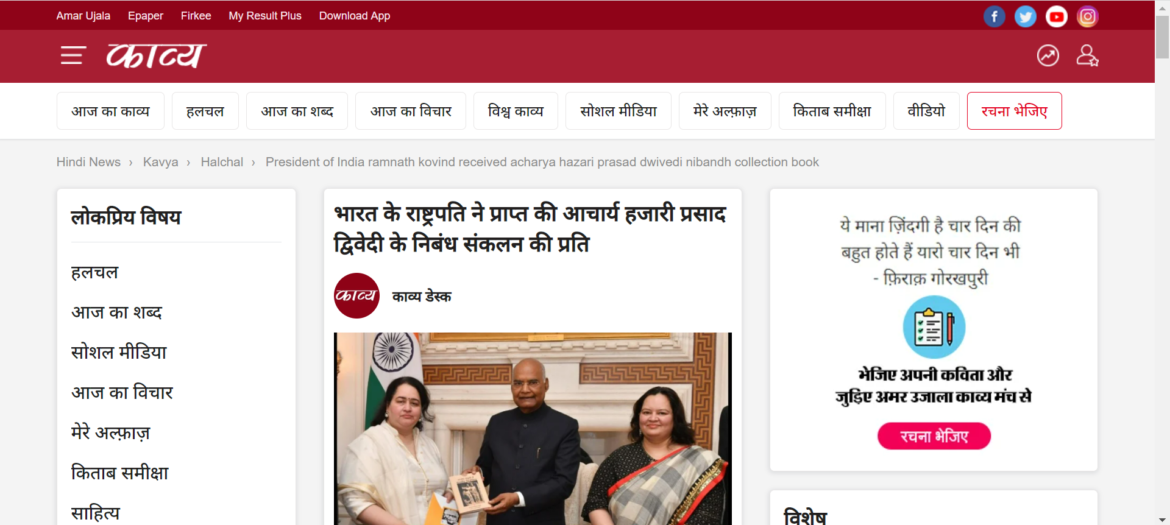Open the Instagram icon in header
Image resolution: width=1170 pixels, height=525 pixels.
click(1088, 16)
